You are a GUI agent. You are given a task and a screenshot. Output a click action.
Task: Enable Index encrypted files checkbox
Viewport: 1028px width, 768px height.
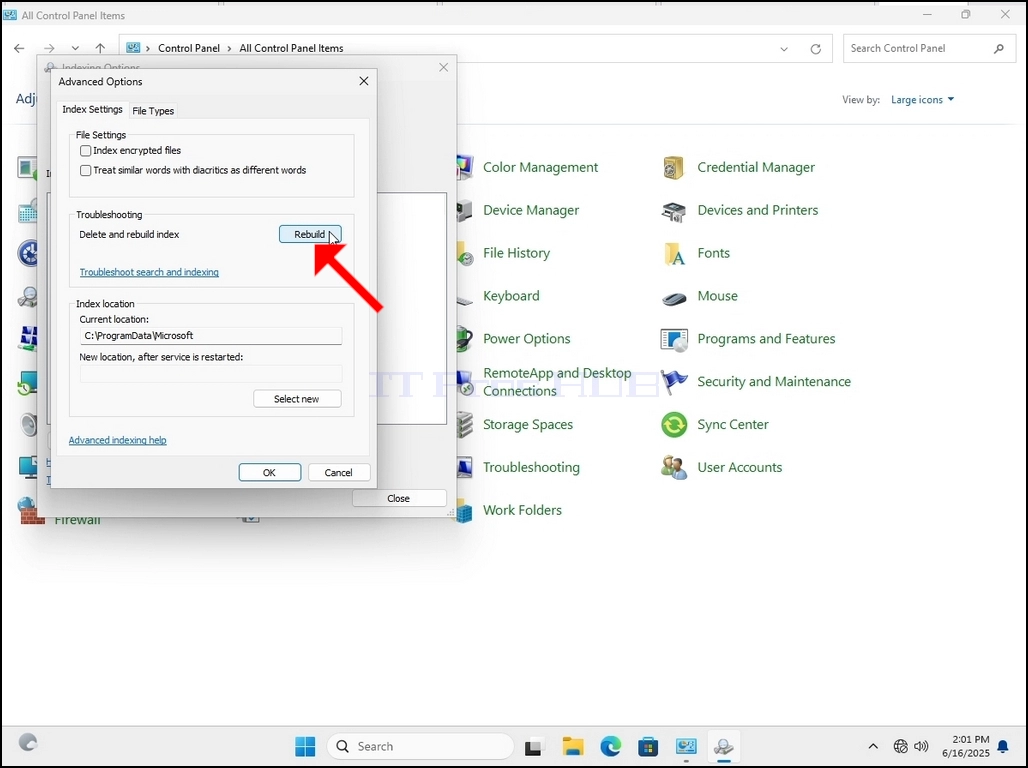coord(85,151)
